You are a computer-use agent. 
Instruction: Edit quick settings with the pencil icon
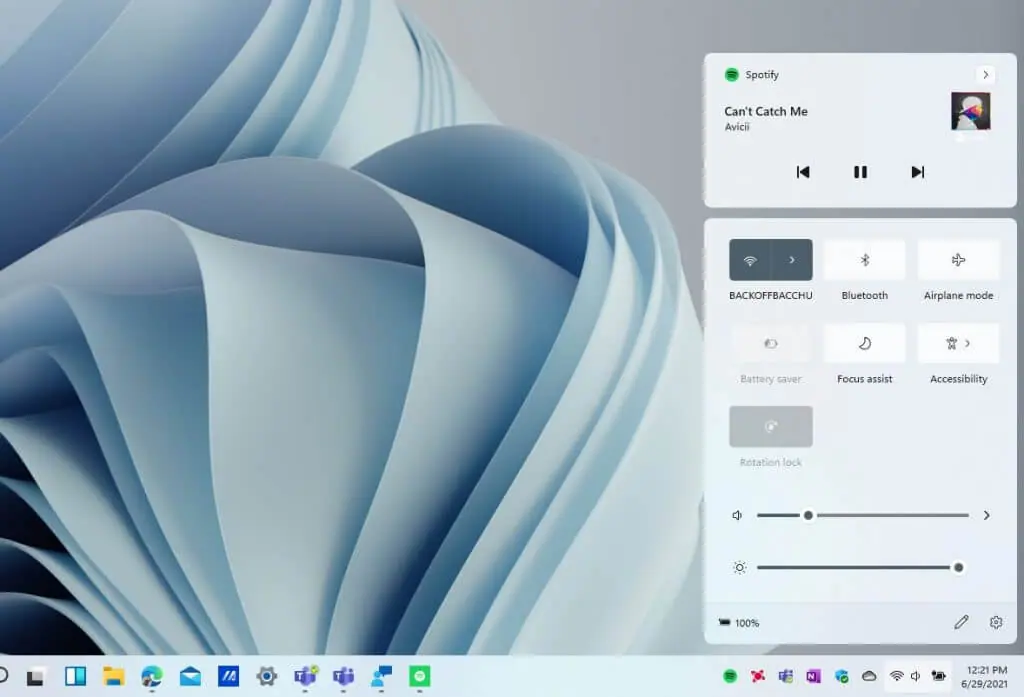tap(961, 622)
